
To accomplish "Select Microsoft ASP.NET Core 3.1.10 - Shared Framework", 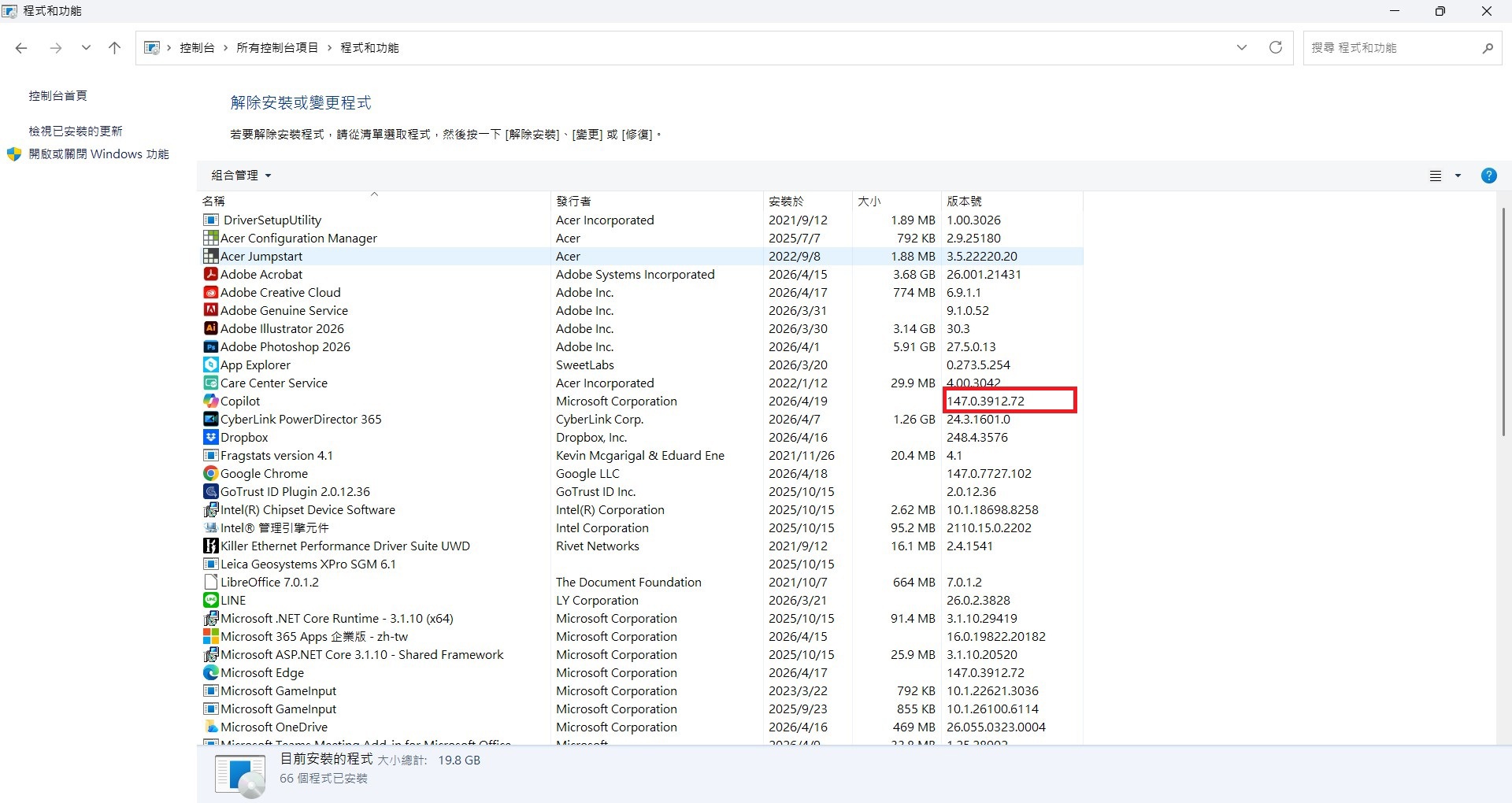I will tap(641, 654).
